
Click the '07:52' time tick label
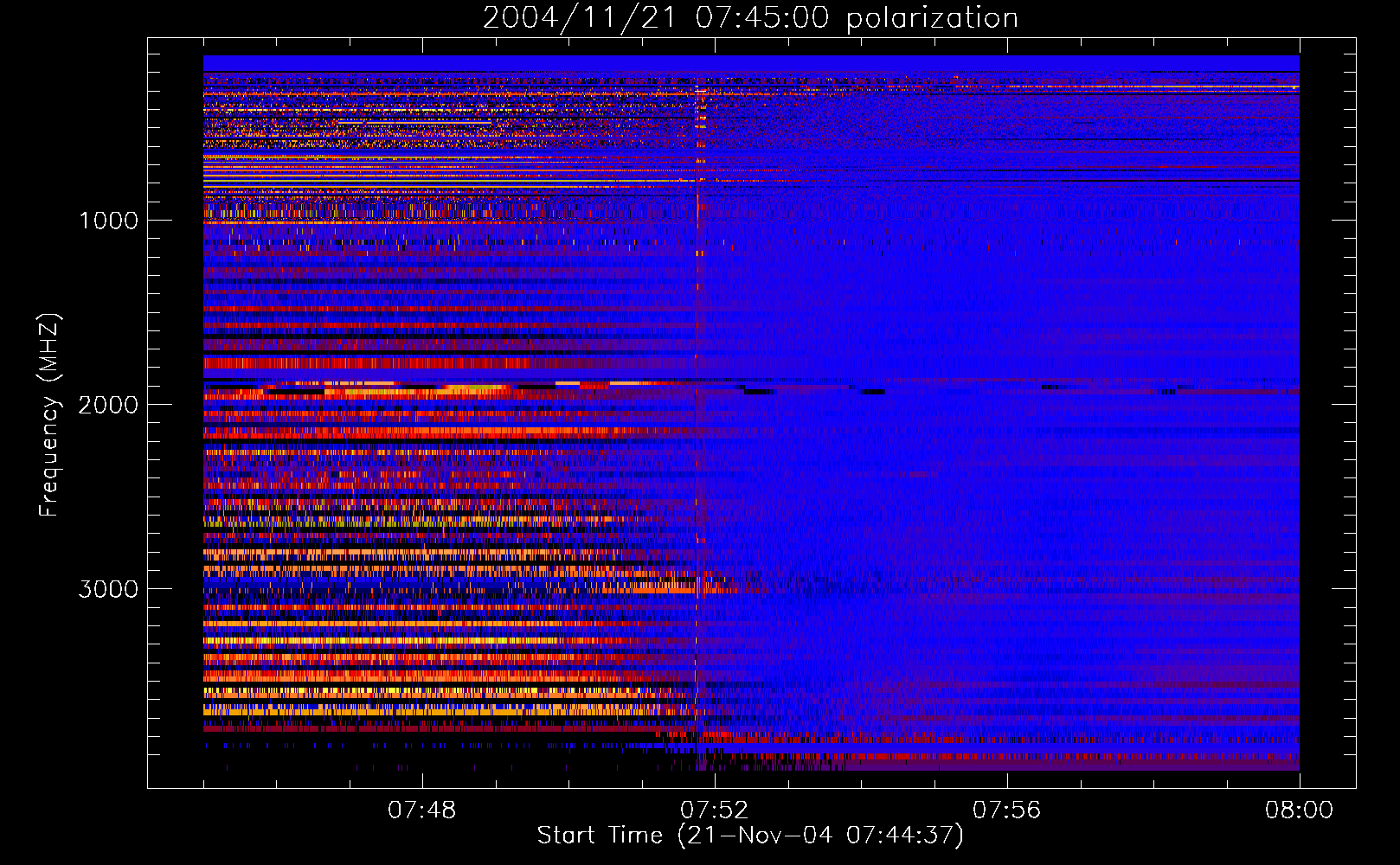715,811
